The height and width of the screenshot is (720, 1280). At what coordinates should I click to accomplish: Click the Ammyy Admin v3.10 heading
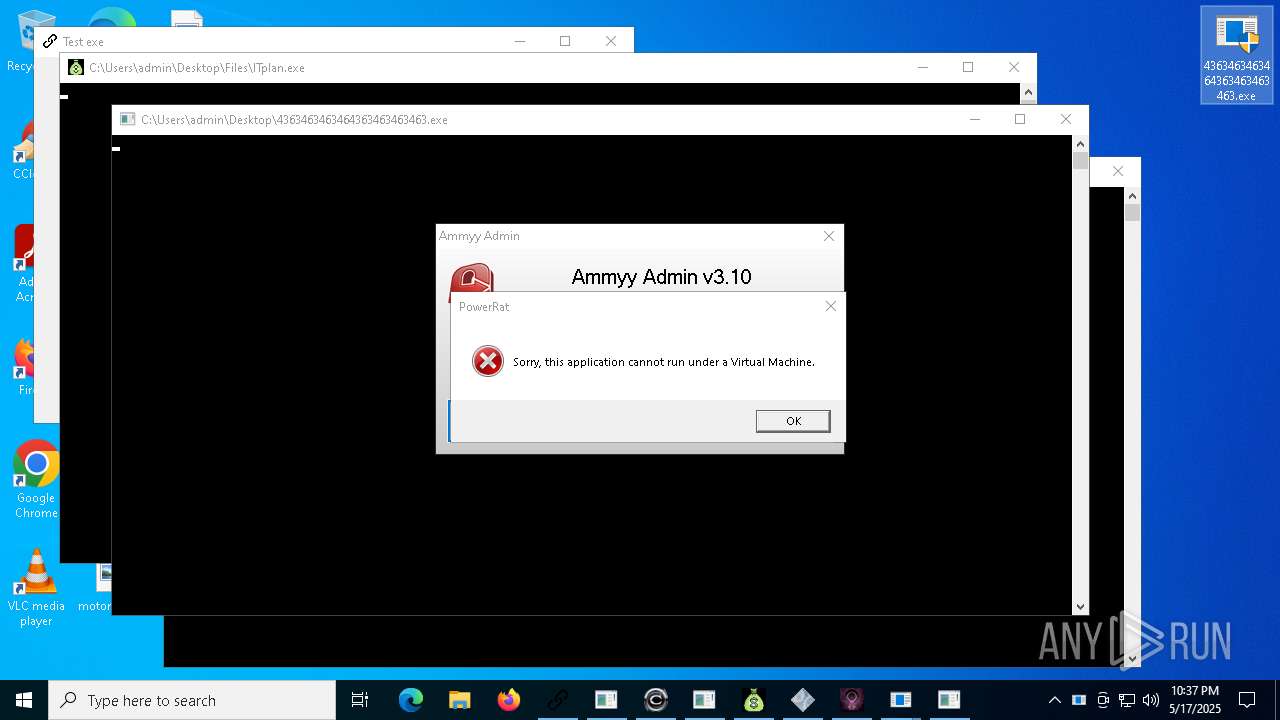[661, 277]
